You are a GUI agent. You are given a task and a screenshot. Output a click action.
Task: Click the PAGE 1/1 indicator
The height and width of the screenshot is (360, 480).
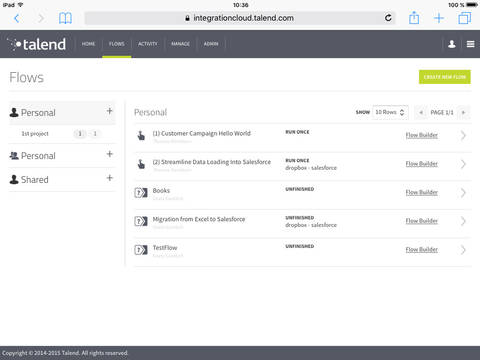pyautogui.click(x=442, y=112)
